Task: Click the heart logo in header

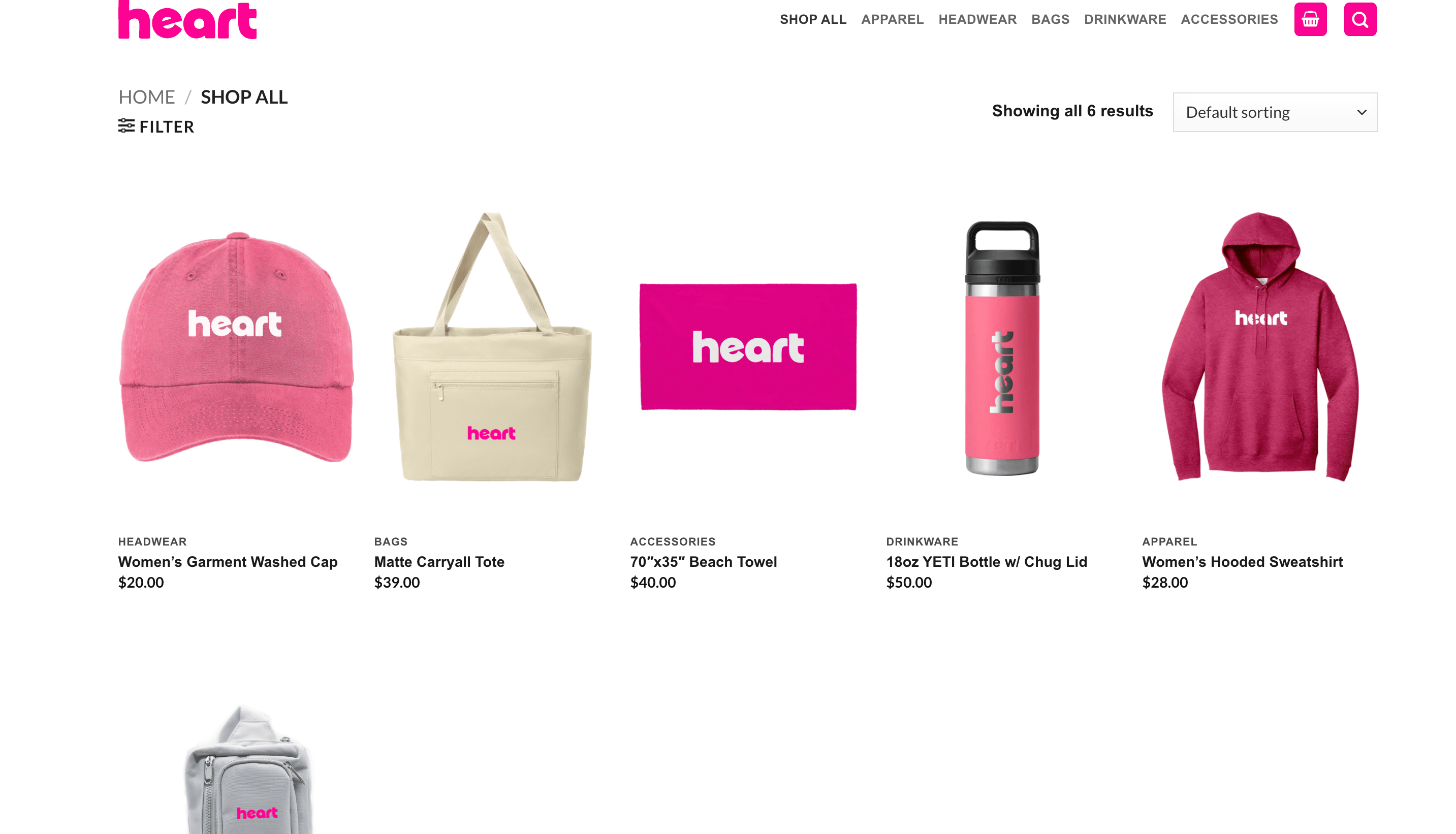Action: (187, 19)
